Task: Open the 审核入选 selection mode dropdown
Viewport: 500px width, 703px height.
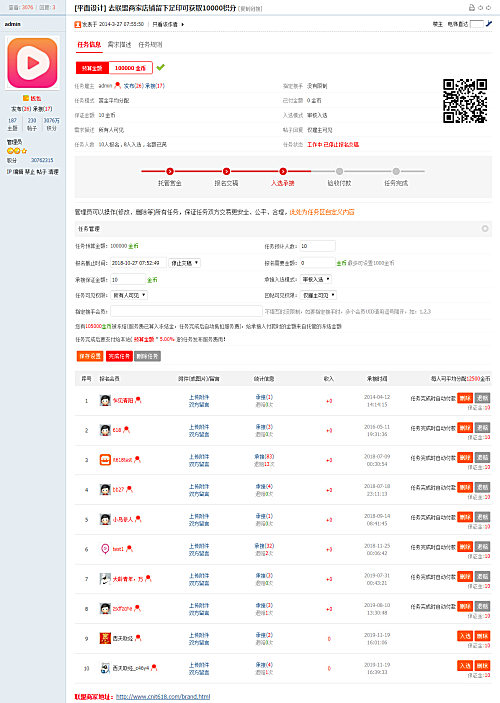Action: (x=316, y=279)
